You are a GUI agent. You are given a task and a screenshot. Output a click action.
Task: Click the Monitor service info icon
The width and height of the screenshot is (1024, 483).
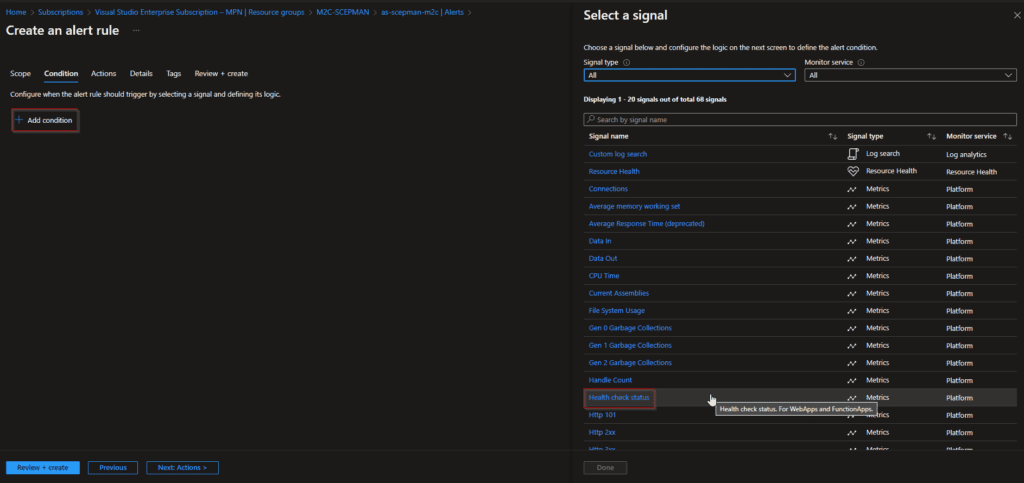[x=861, y=62]
